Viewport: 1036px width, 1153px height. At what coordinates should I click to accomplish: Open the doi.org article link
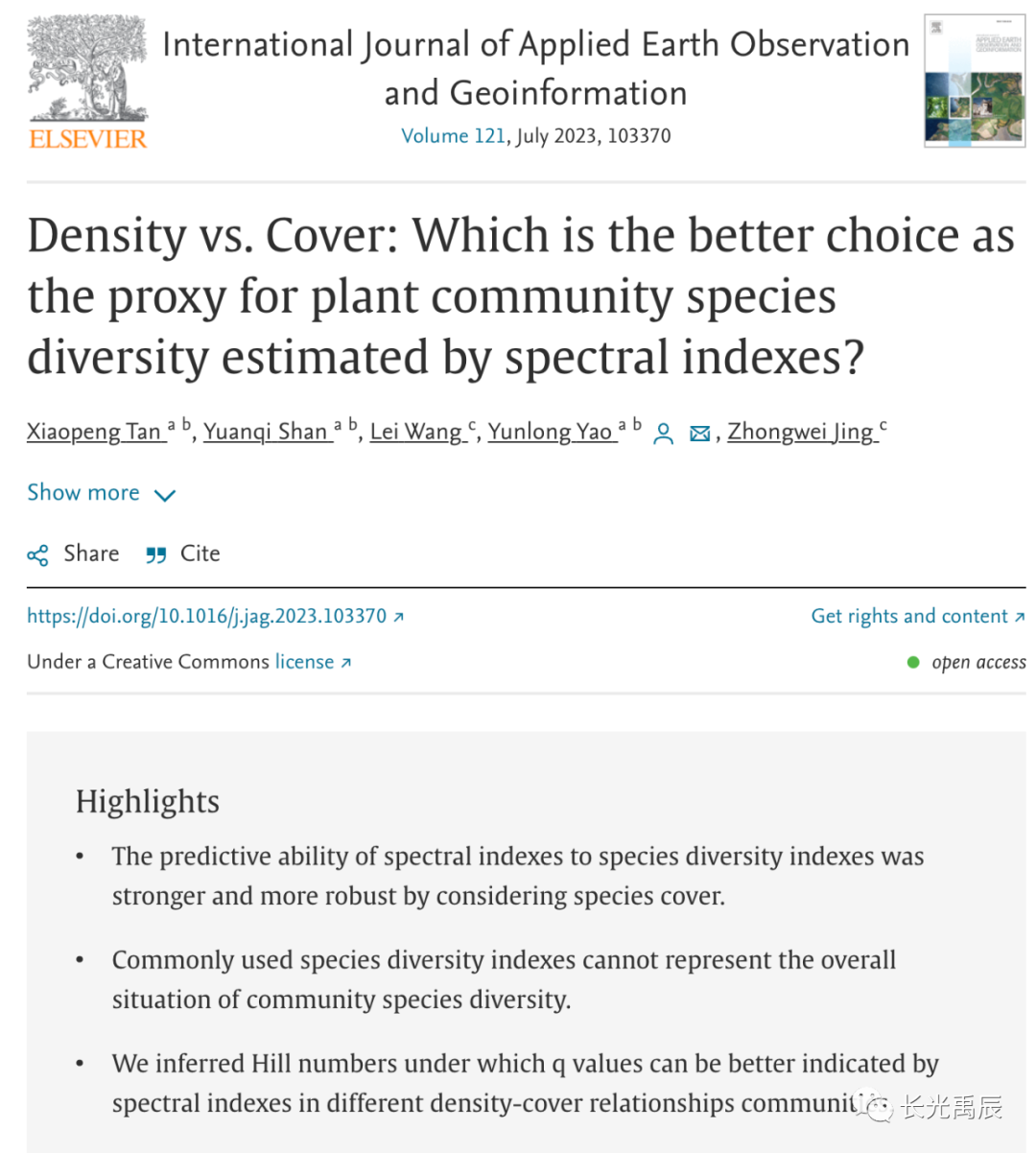pyautogui.click(x=206, y=617)
